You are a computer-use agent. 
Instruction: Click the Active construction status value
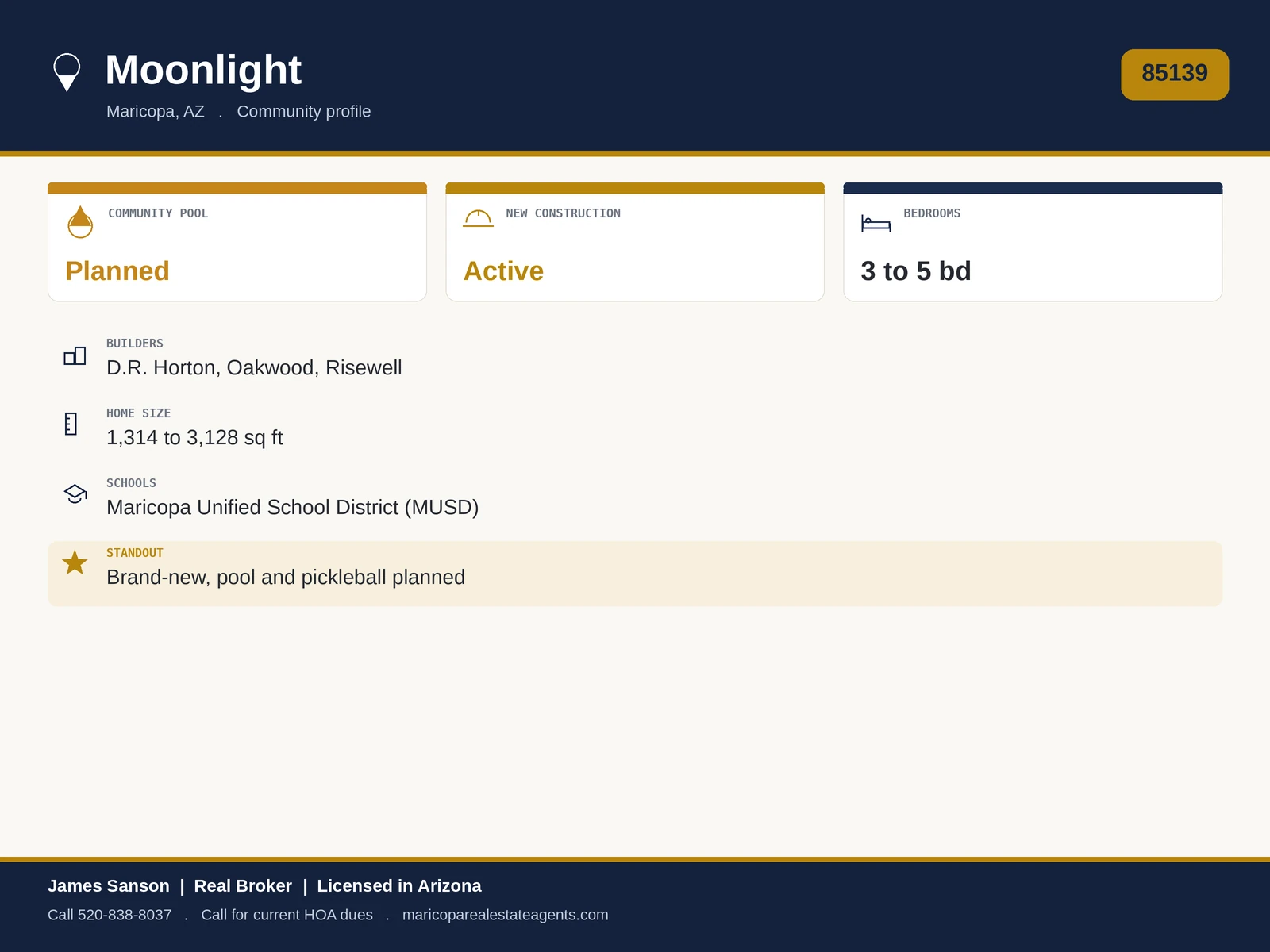503,271
